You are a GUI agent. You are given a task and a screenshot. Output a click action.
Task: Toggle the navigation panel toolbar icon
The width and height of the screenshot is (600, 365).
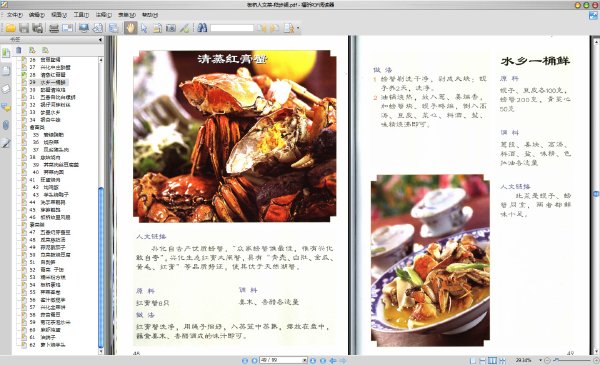point(113,28)
